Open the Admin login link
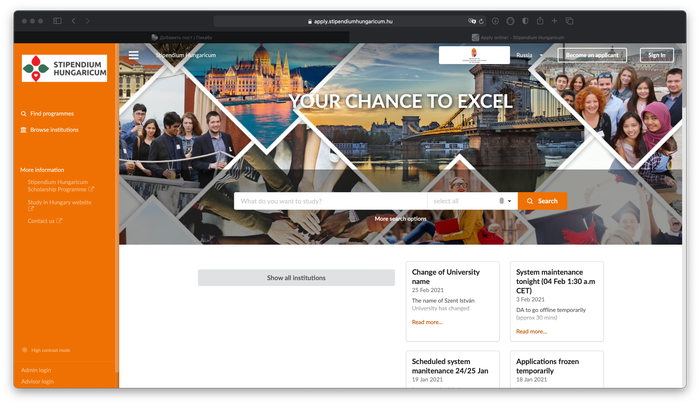The image size is (700, 405). pyautogui.click(x=36, y=370)
